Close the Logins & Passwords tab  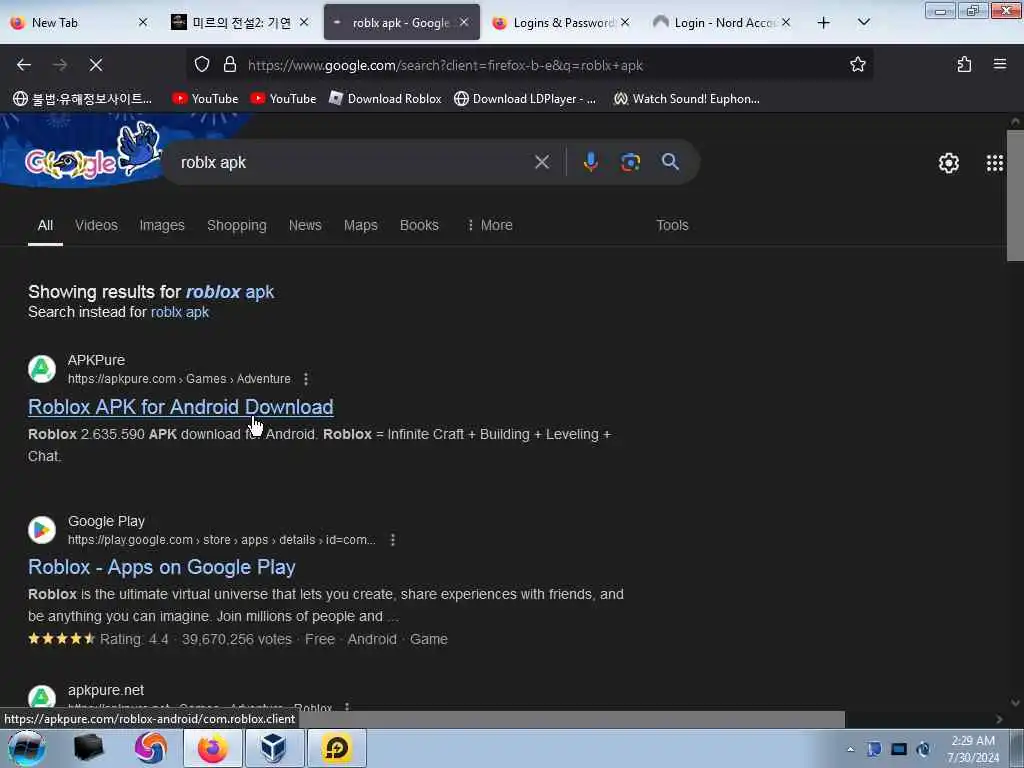tap(625, 23)
